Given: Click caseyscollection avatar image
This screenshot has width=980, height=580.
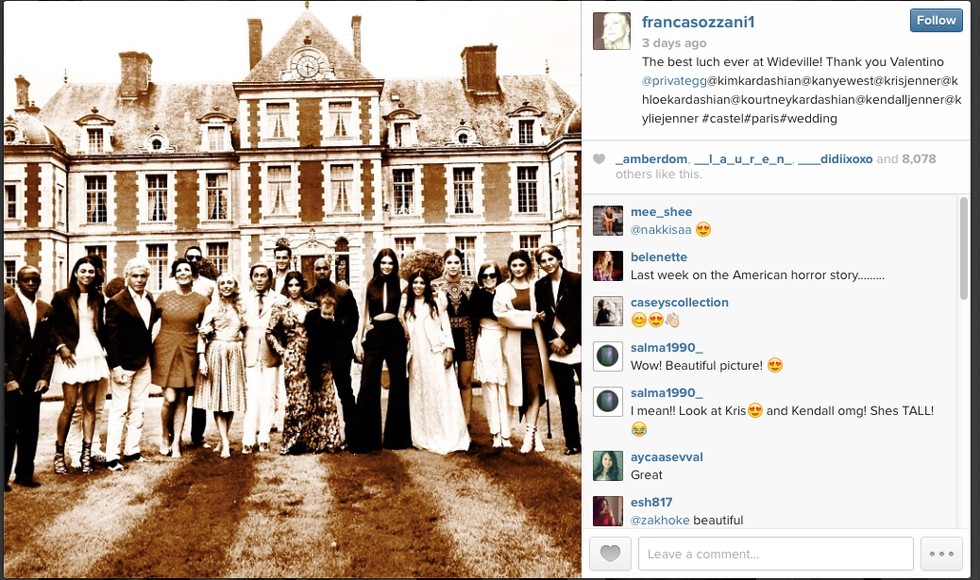Looking at the screenshot, I should [608, 311].
